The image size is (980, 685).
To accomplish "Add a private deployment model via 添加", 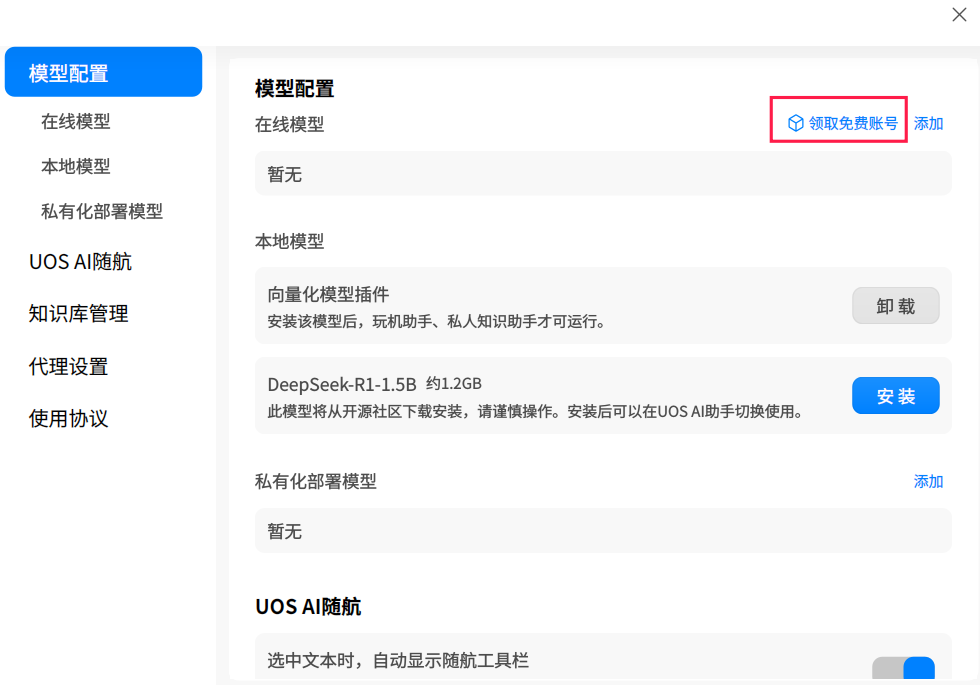I will (x=928, y=481).
